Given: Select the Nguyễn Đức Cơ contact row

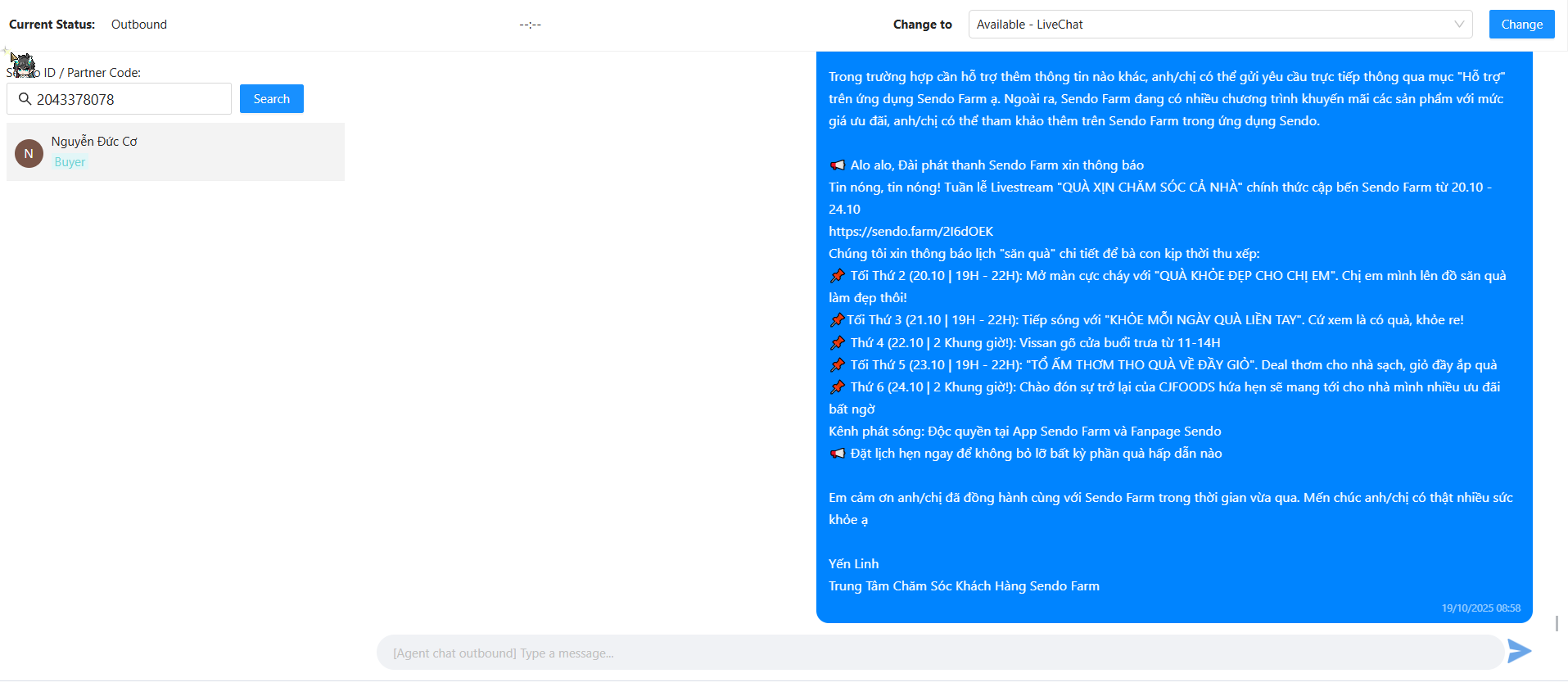Looking at the screenshot, I should [175, 152].
